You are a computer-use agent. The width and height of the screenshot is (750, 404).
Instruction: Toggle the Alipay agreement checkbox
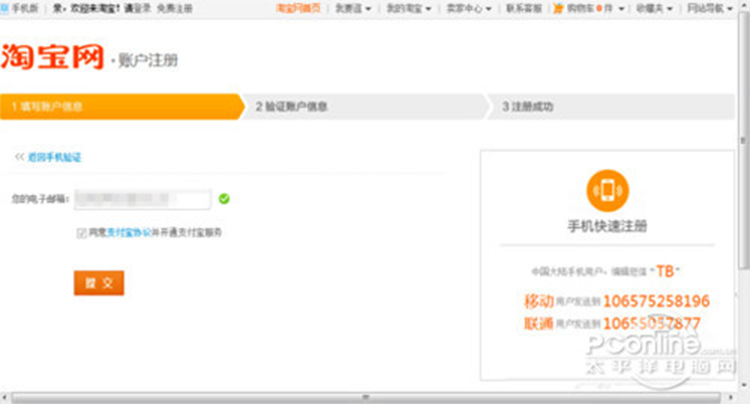coord(81,233)
